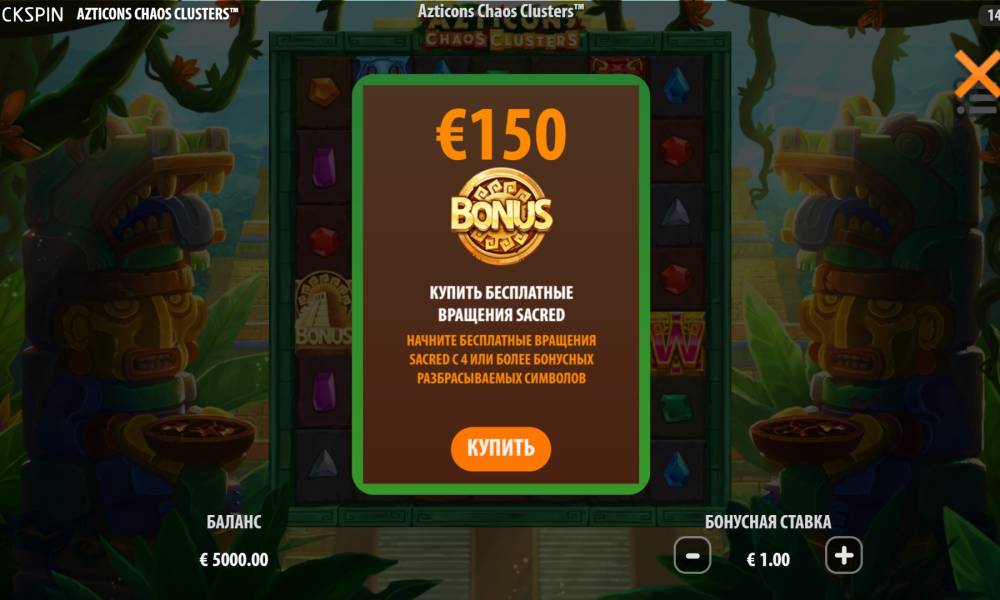The height and width of the screenshot is (600, 1000).
Task: Click the orange КУПИТЬ buy button
Action: tap(501, 448)
